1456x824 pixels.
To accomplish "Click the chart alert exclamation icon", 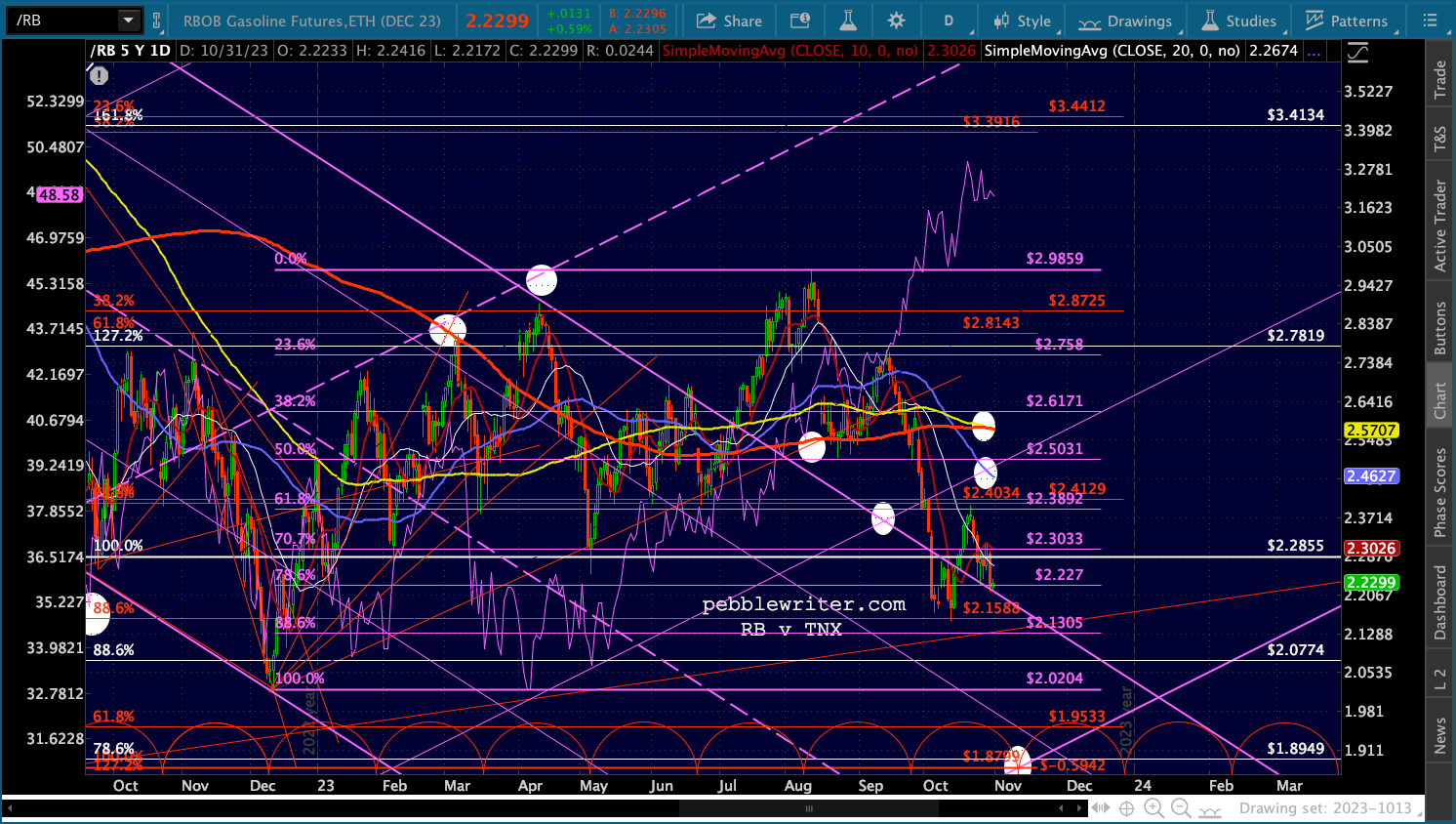I will click(x=99, y=75).
